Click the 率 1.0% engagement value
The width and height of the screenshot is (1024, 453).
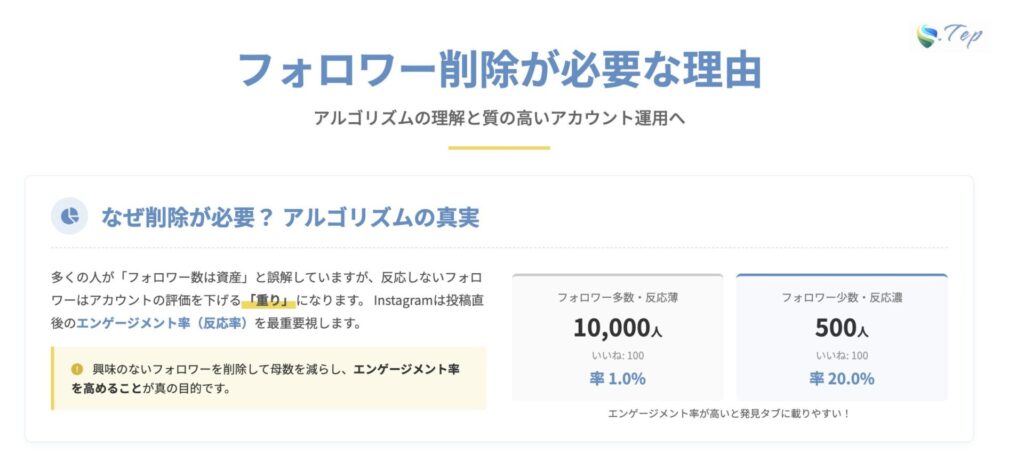tap(617, 378)
